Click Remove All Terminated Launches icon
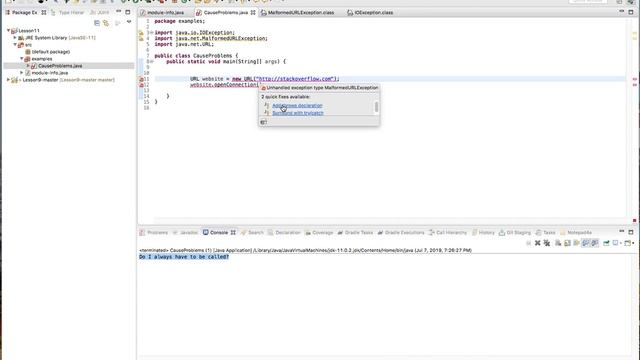640x360 pixels. 547,243
